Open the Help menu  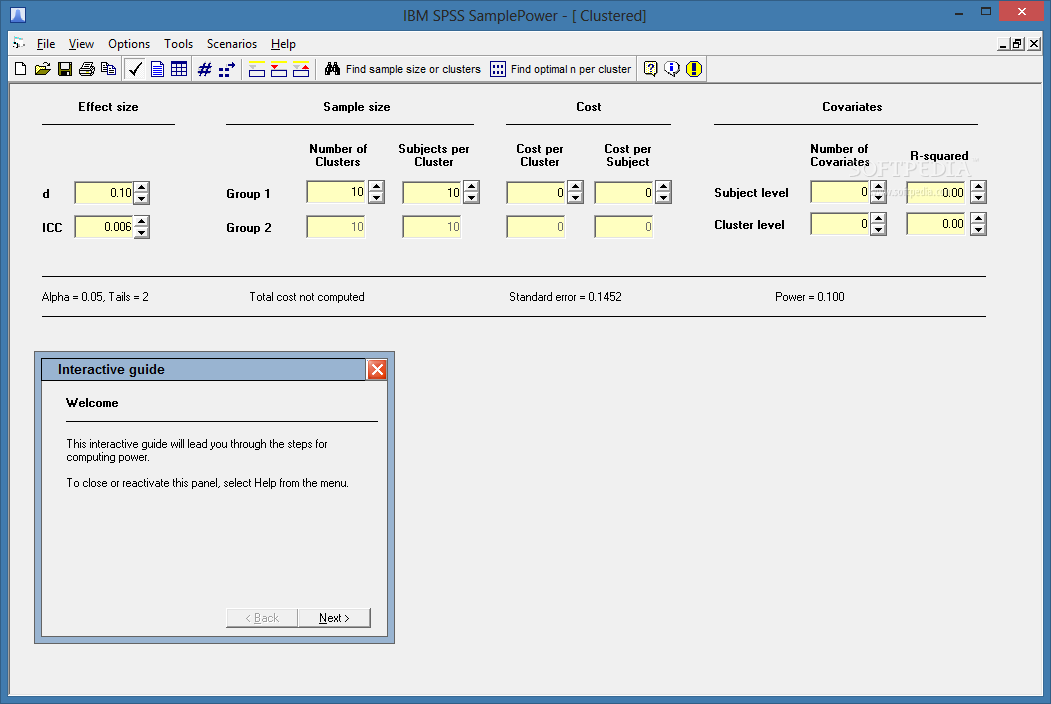(x=283, y=44)
